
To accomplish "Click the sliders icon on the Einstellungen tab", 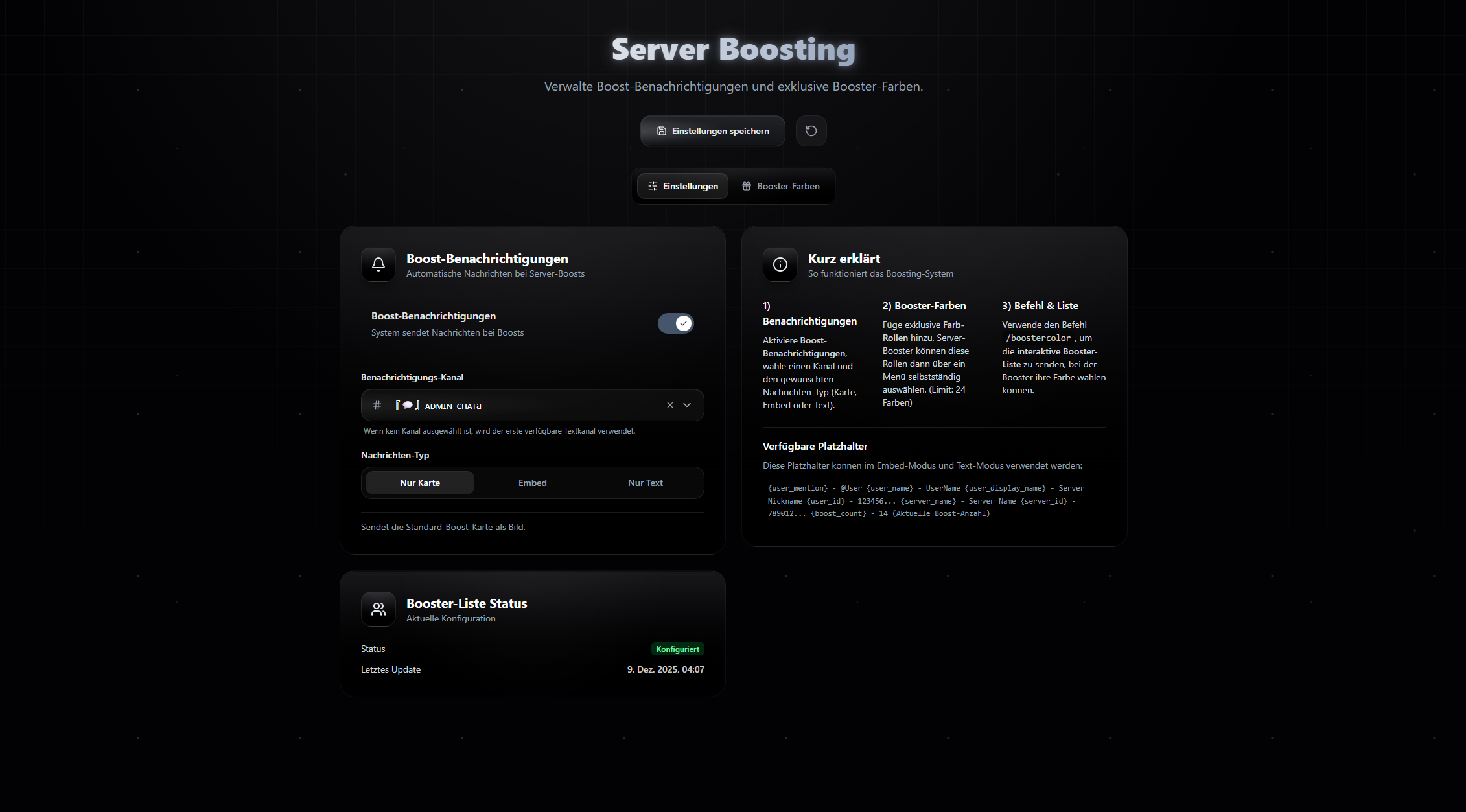I will pyautogui.click(x=653, y=186).
